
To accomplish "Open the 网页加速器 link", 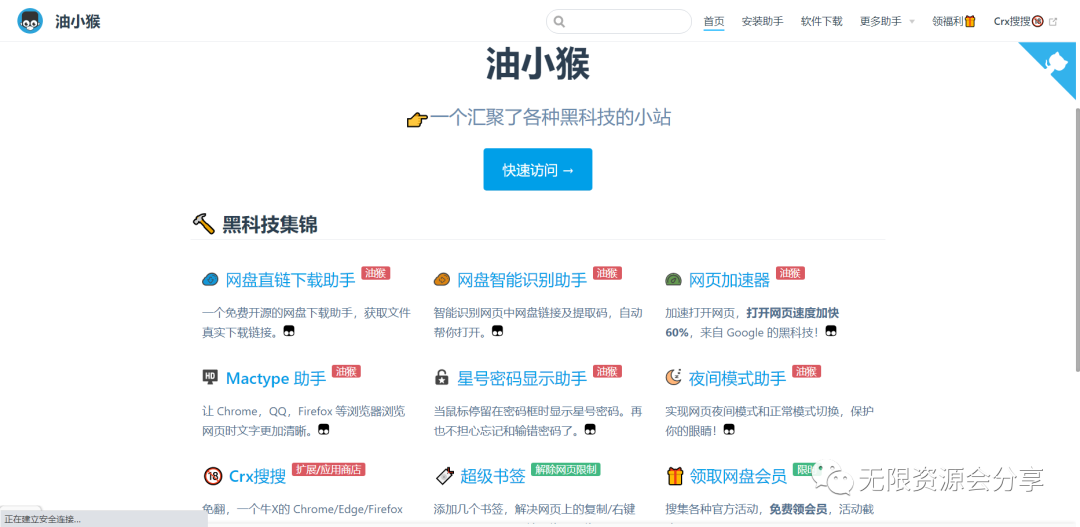I will [x=729, y=280].
